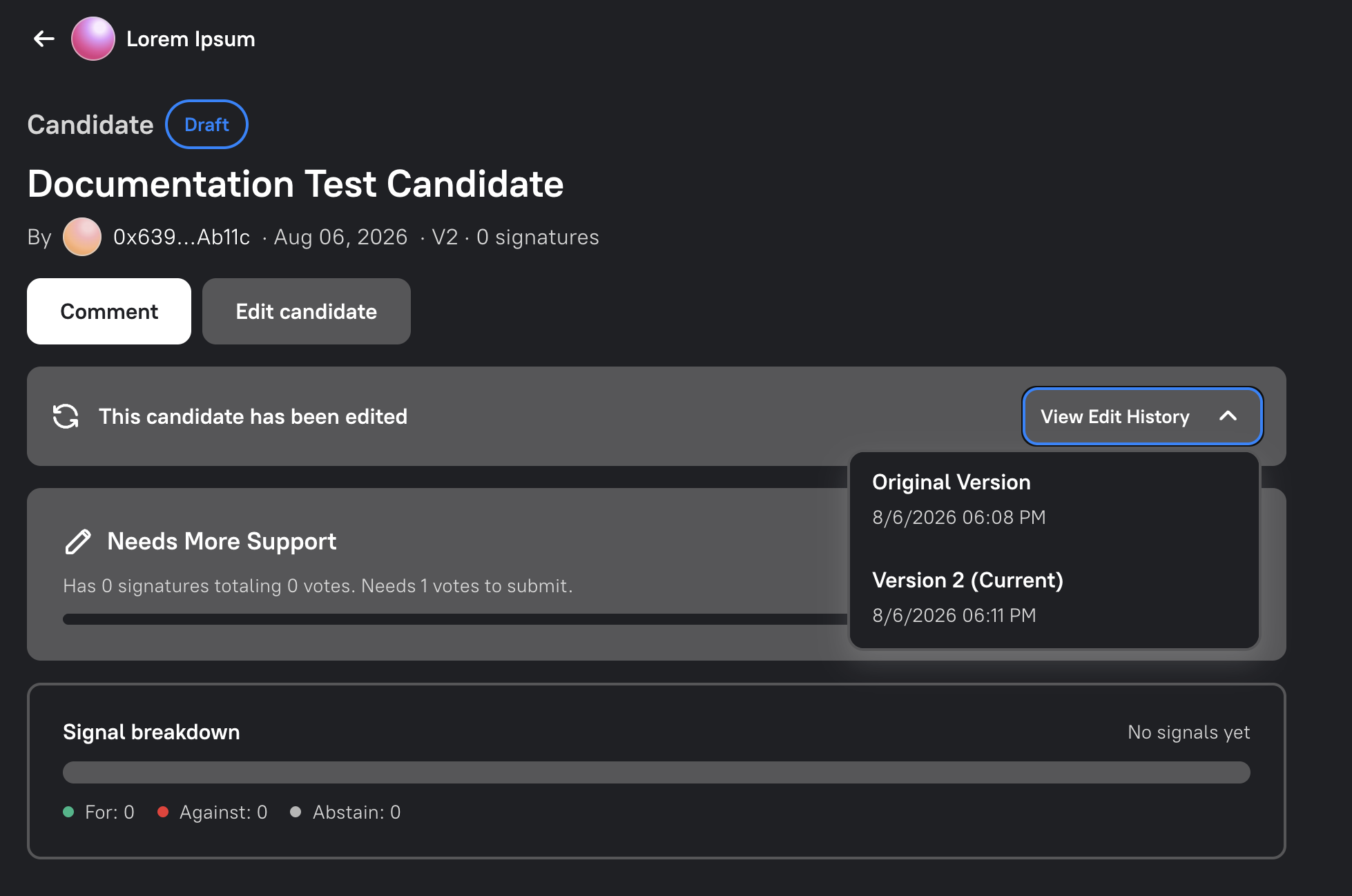This screenshot has height=896, width=1352.
Task: Click the No signals yet text
Action: 1189,732
